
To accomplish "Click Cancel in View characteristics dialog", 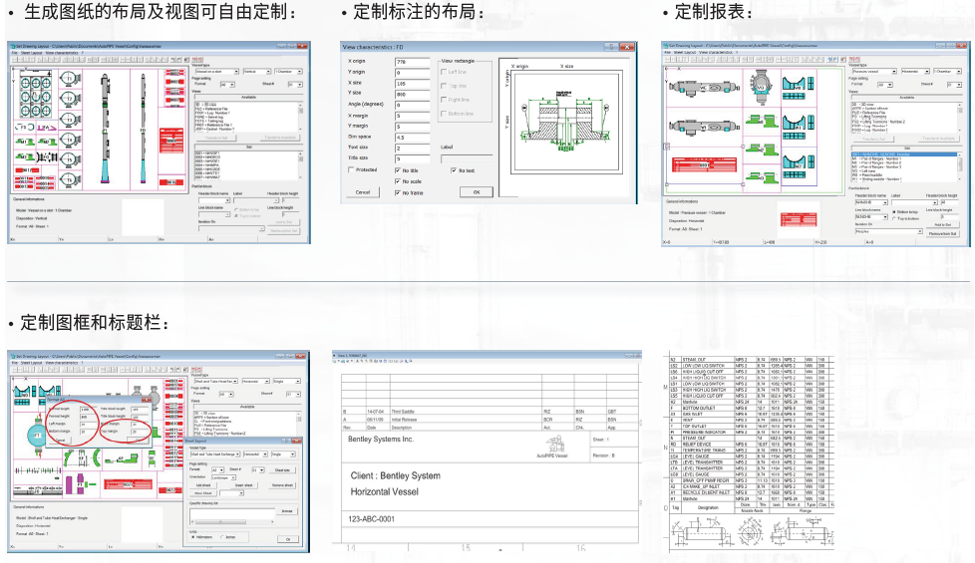I will pyautogui.click(x=362, y=192).
